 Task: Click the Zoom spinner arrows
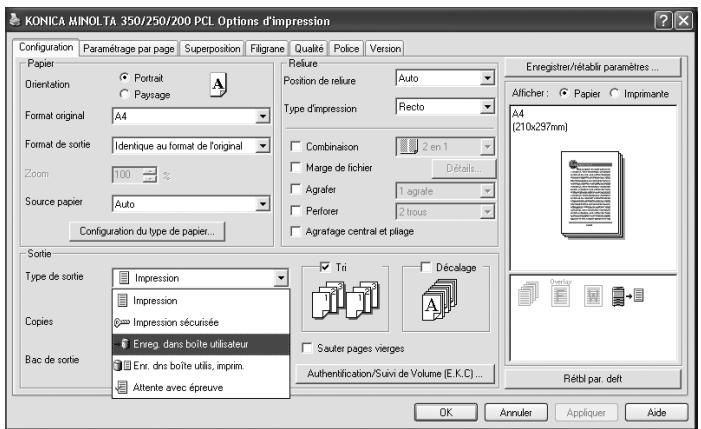coord(150,175)
